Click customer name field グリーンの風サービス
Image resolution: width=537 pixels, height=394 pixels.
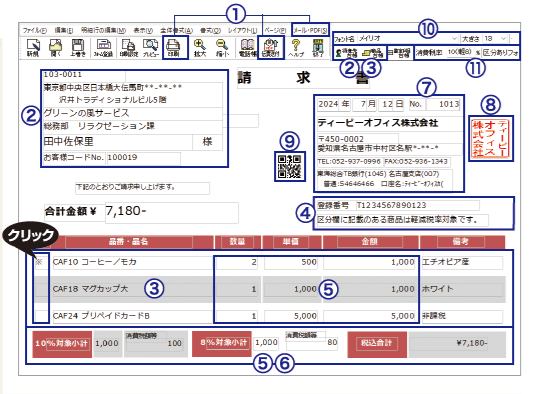pyautogui.click(x=133, y=113)
